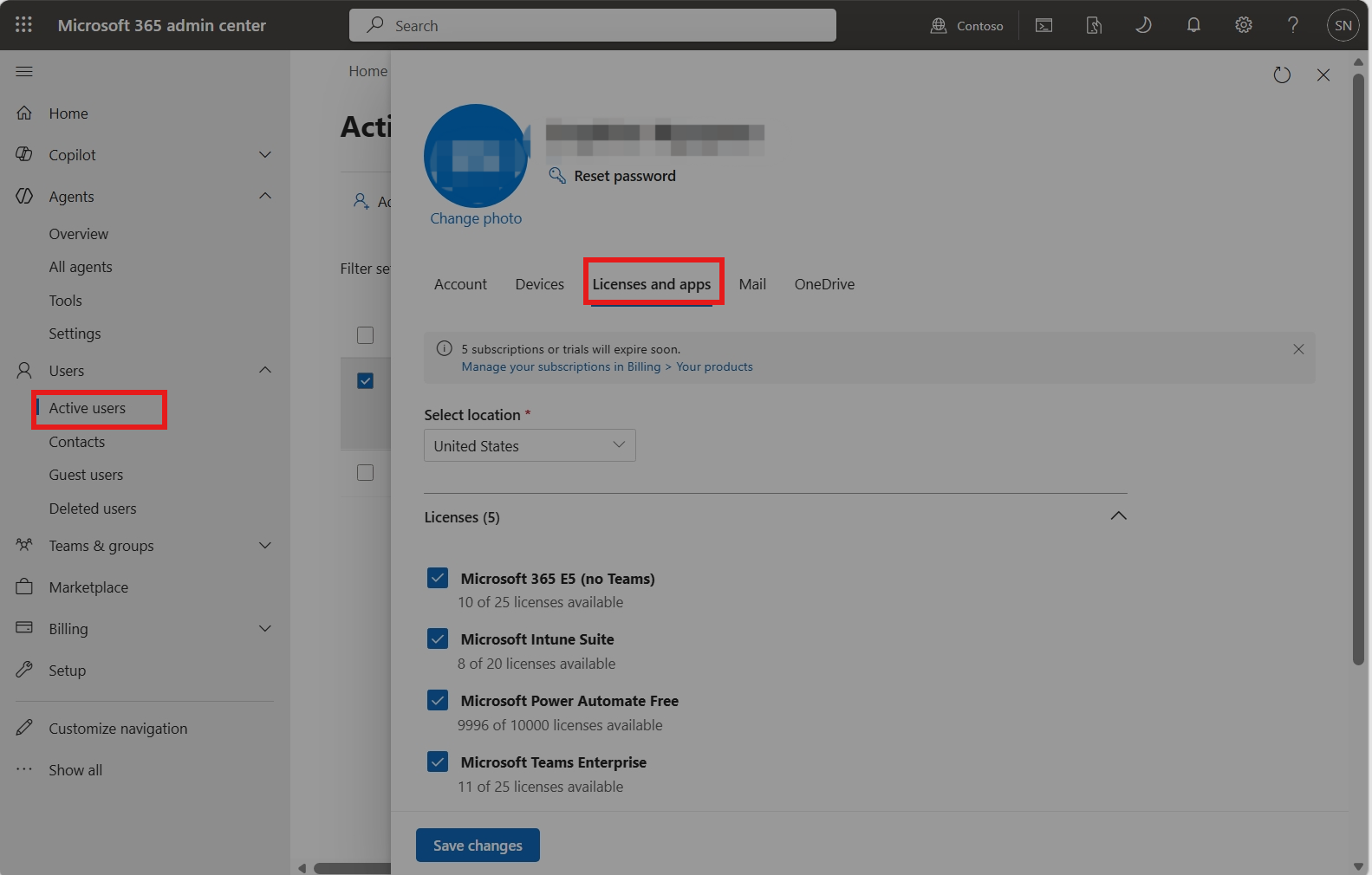Click the vertical scrollbar of details panel
1372x875 pixels.
1358,368
